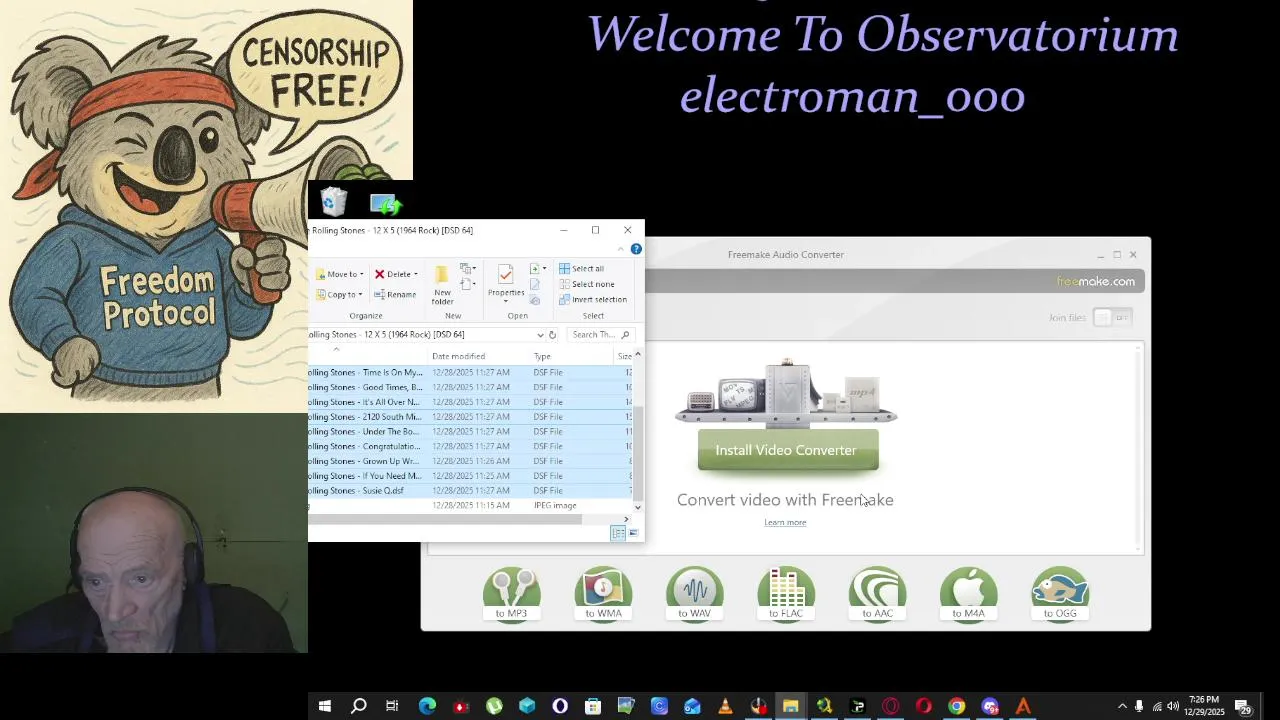Click the 'to OGG' fish icon
This screenshot has height=720, width=1280.
pyautogui.click(x=1060, y=594)
